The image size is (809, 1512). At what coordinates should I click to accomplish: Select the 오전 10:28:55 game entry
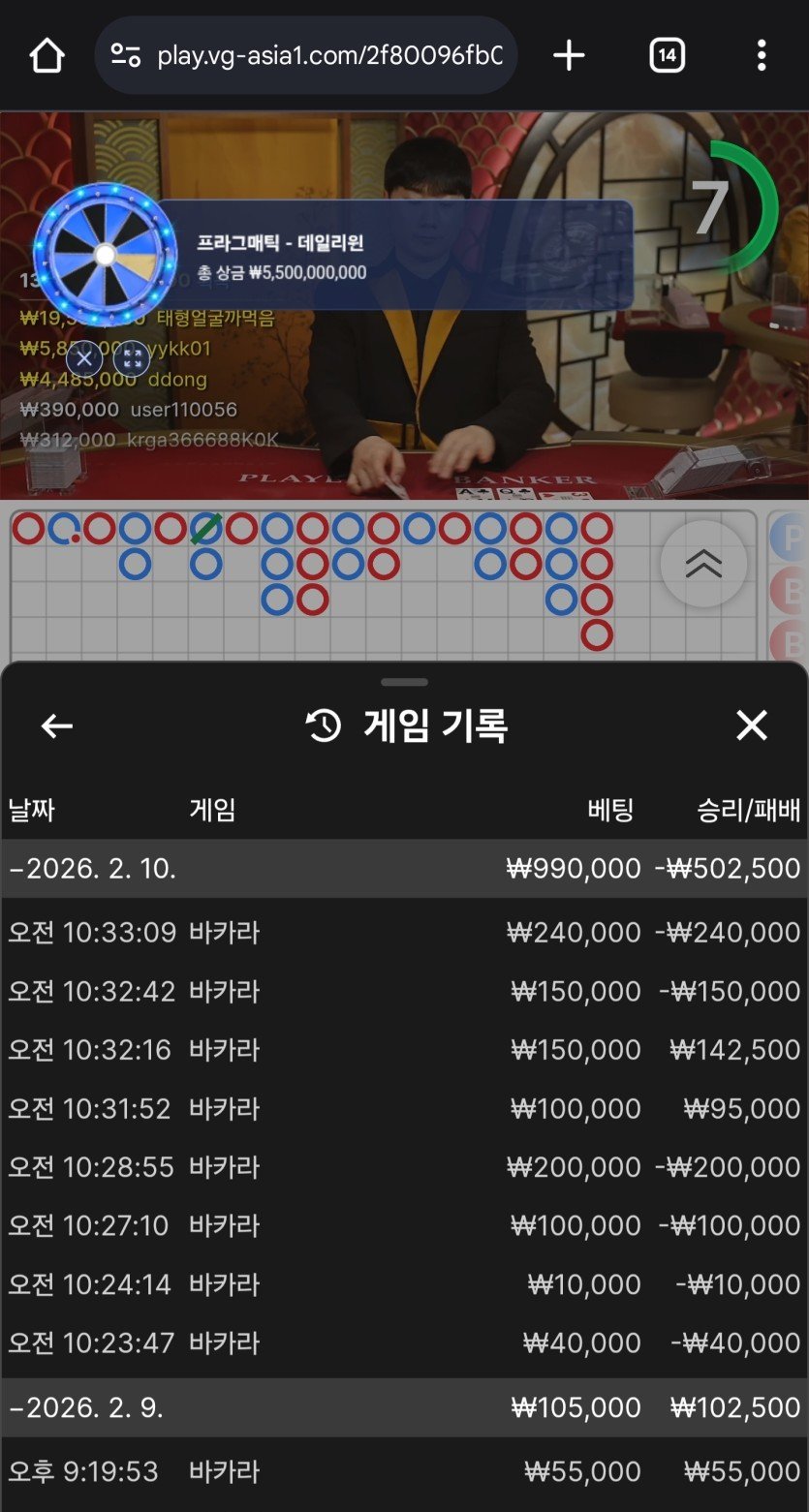point(404,1166)
